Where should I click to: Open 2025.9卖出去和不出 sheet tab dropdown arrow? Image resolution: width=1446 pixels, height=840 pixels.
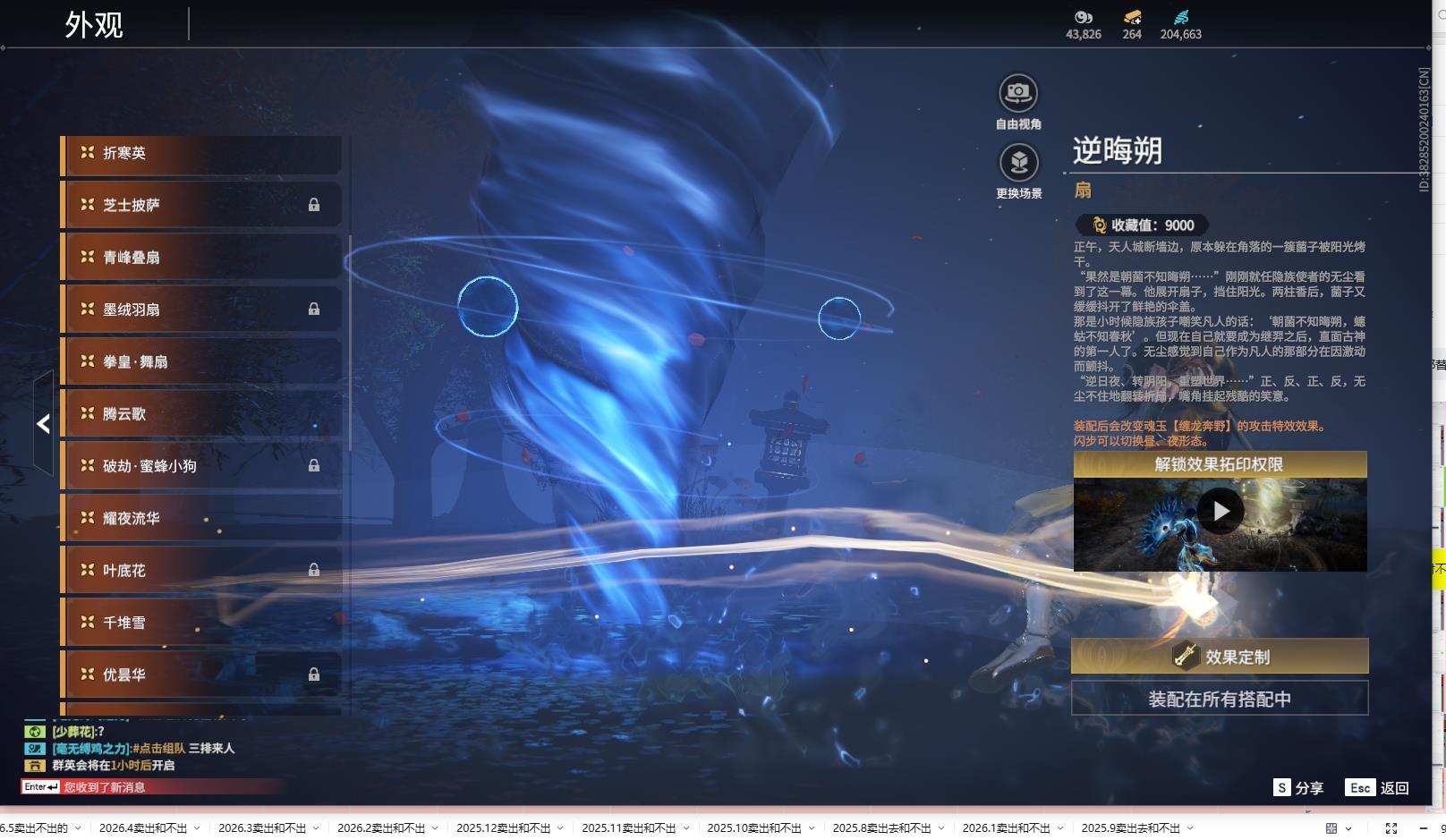[1190, 828]
